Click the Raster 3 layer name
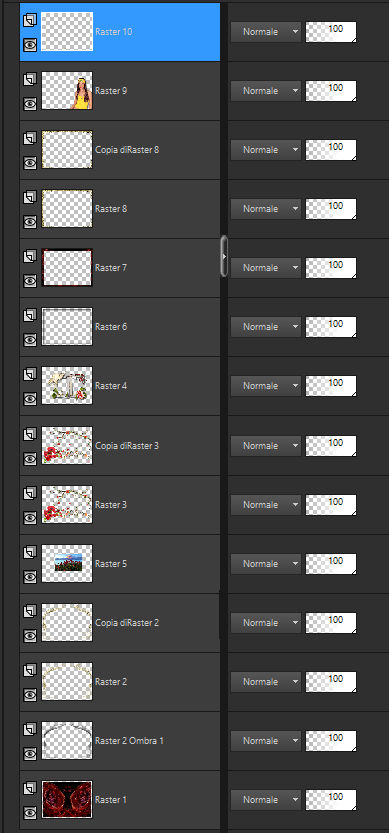 (111, 505)
